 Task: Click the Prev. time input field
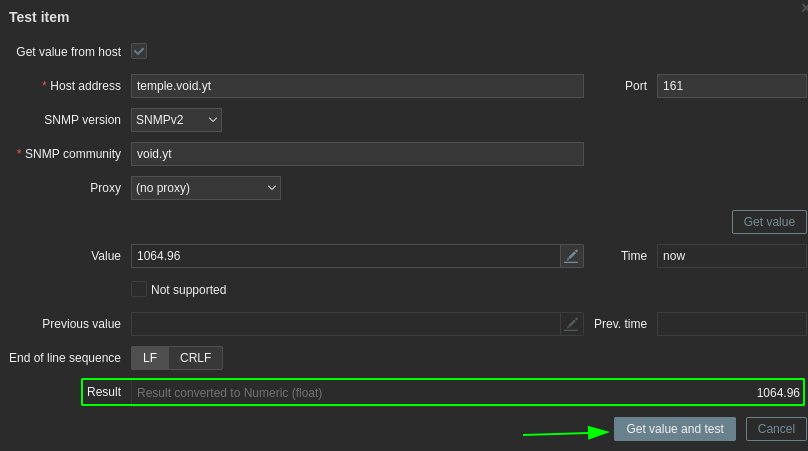coord(732,324)
